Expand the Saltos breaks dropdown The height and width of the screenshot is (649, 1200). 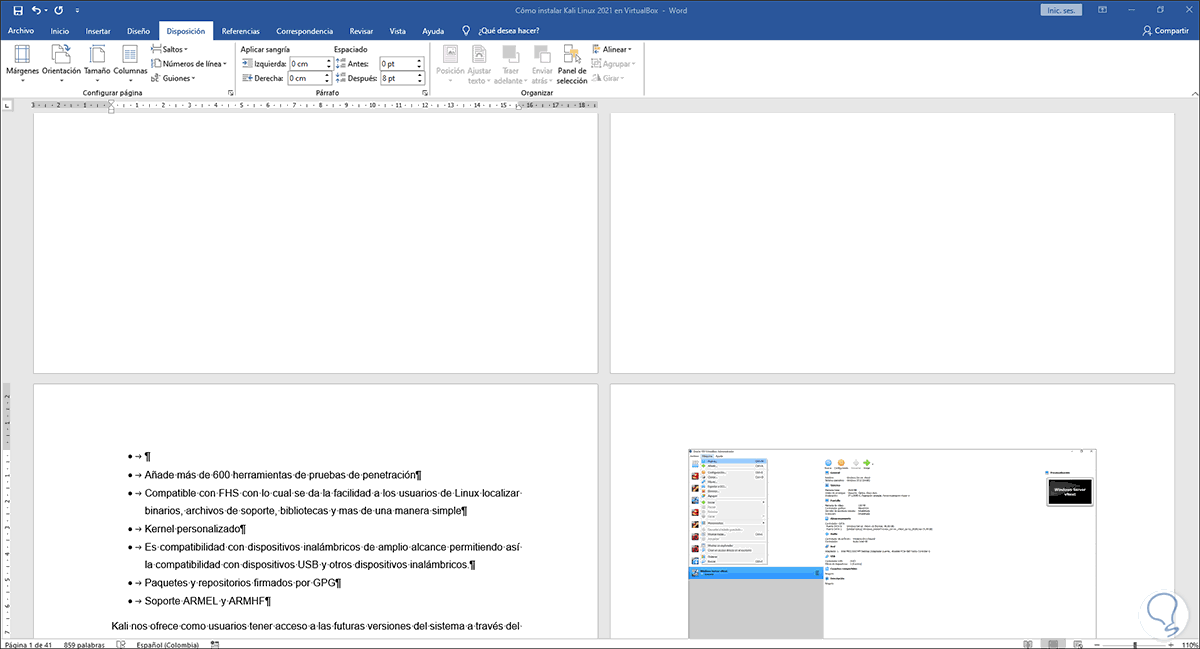pos(169,48)
